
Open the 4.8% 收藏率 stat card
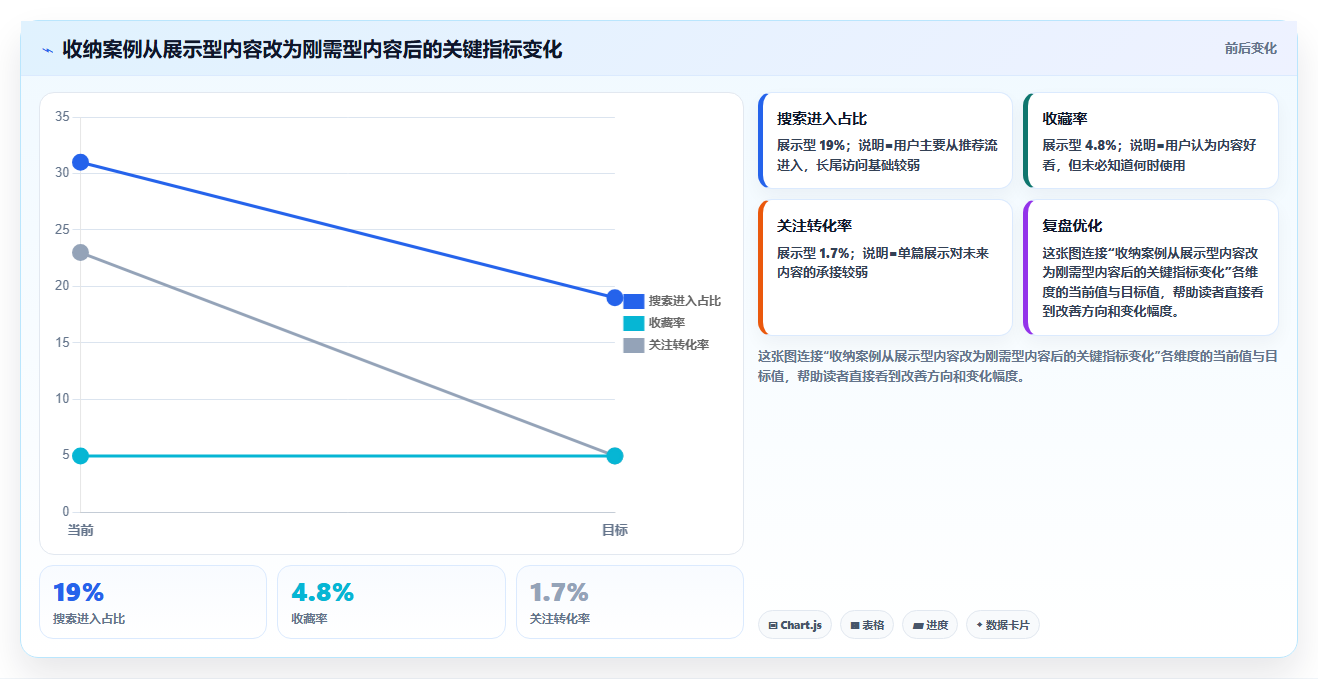pos(391,602)
